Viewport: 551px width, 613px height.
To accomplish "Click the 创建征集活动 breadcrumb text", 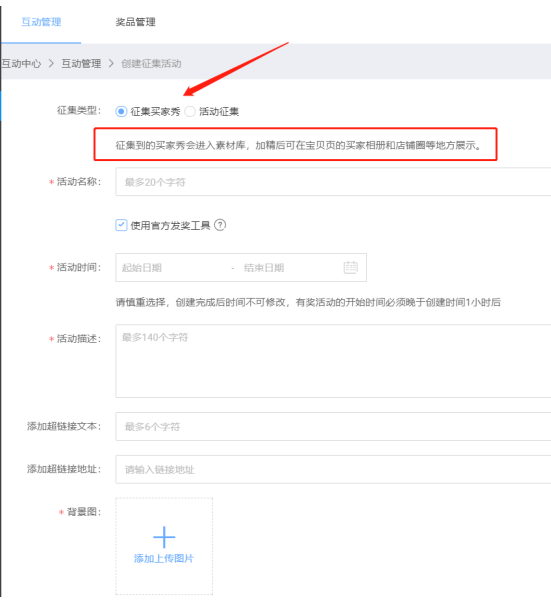I will (151, 63).
